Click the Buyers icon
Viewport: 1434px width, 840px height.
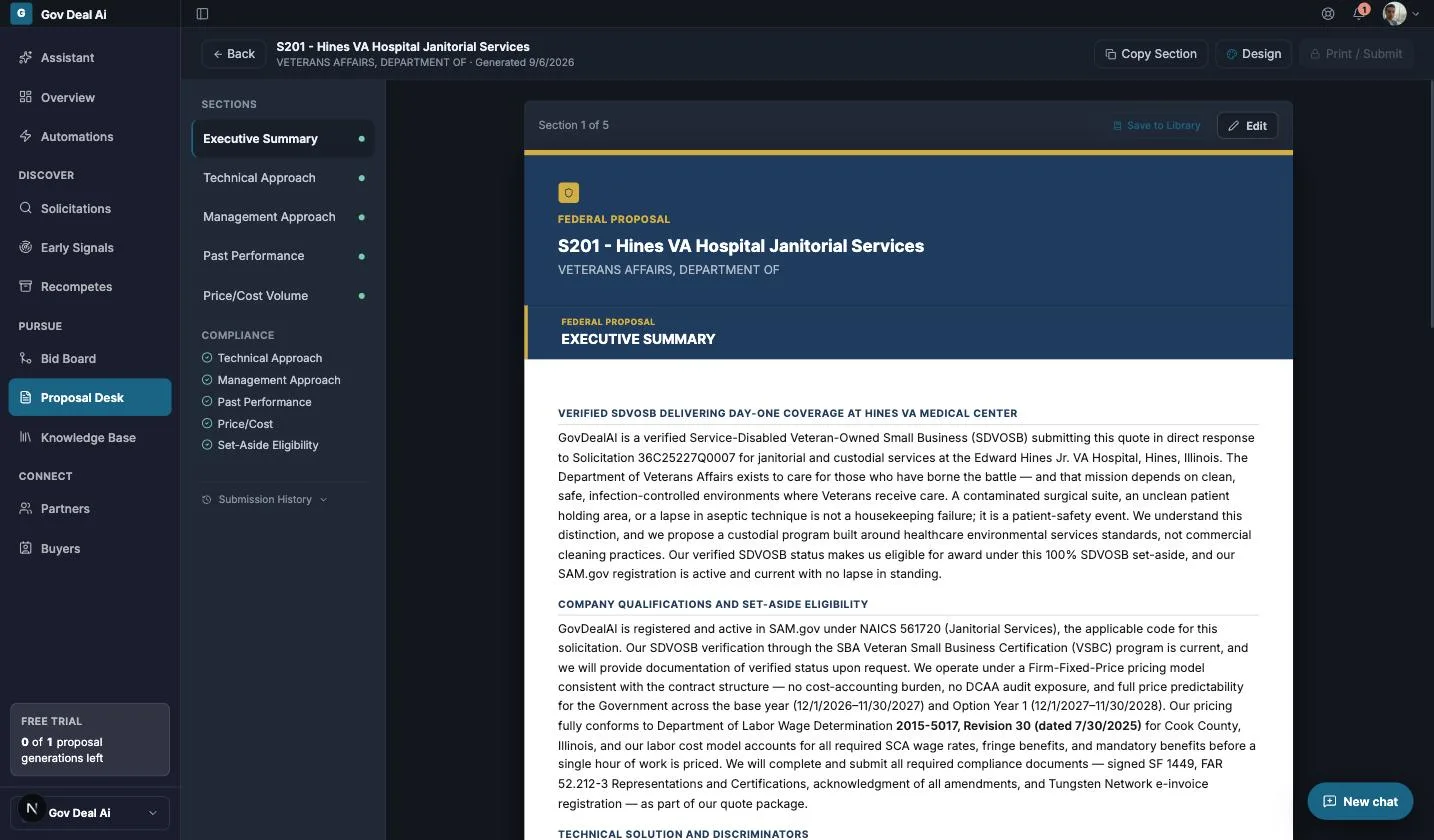[x=26, y=549]
